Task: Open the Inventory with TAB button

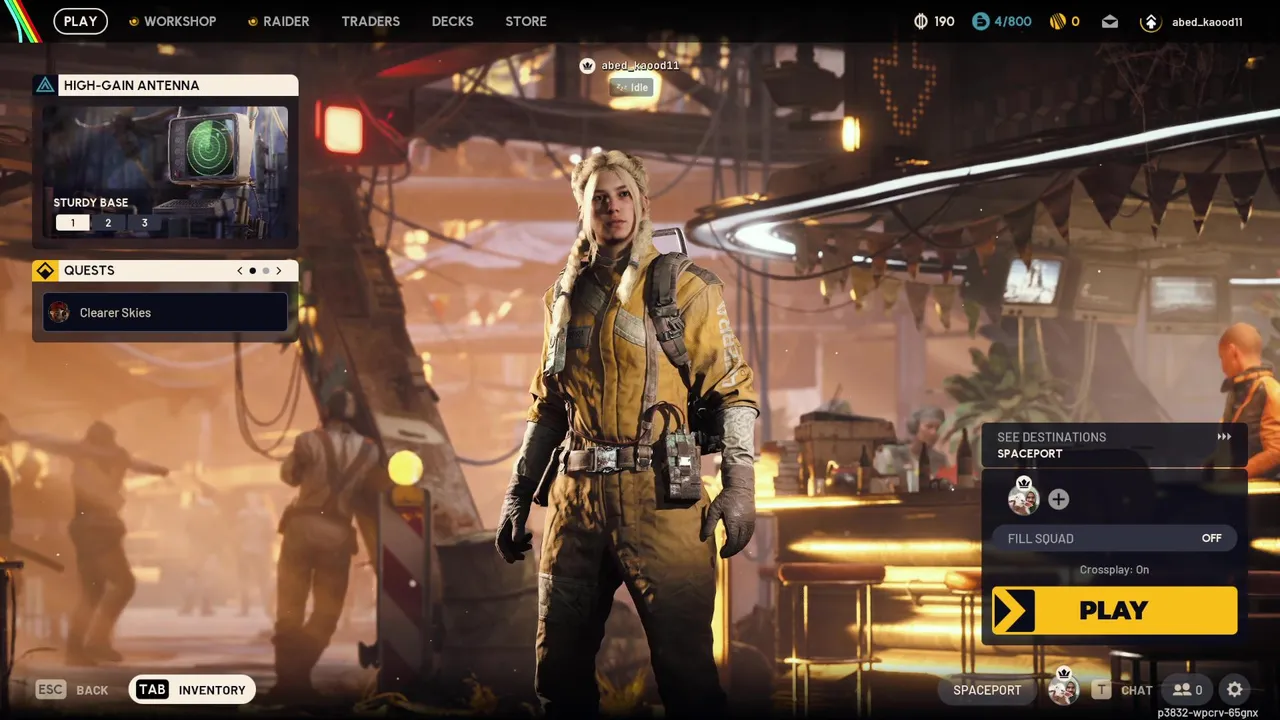Action: point(192,689)
